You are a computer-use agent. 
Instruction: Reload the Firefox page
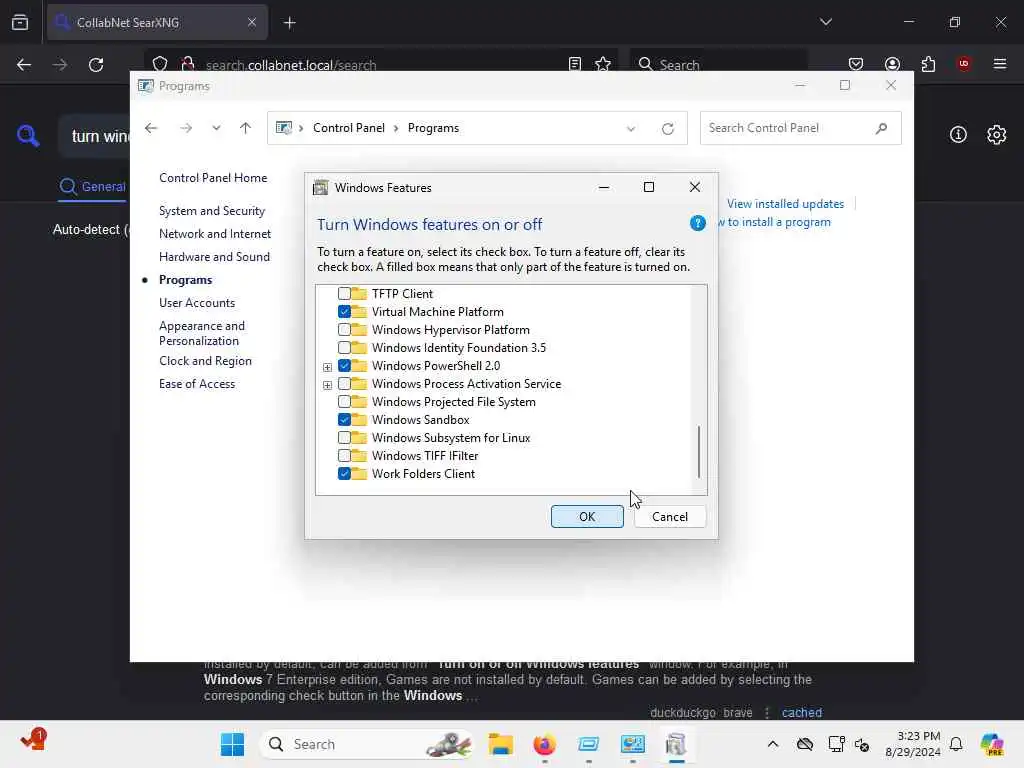[x=96, y=65]
